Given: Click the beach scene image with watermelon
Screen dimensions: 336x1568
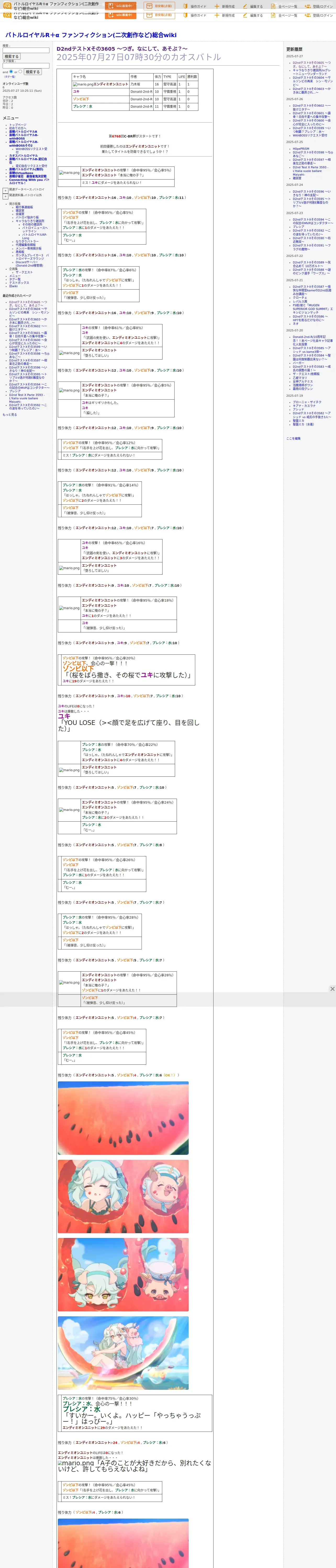Looking at the screenshot, I should (123, 1353).
